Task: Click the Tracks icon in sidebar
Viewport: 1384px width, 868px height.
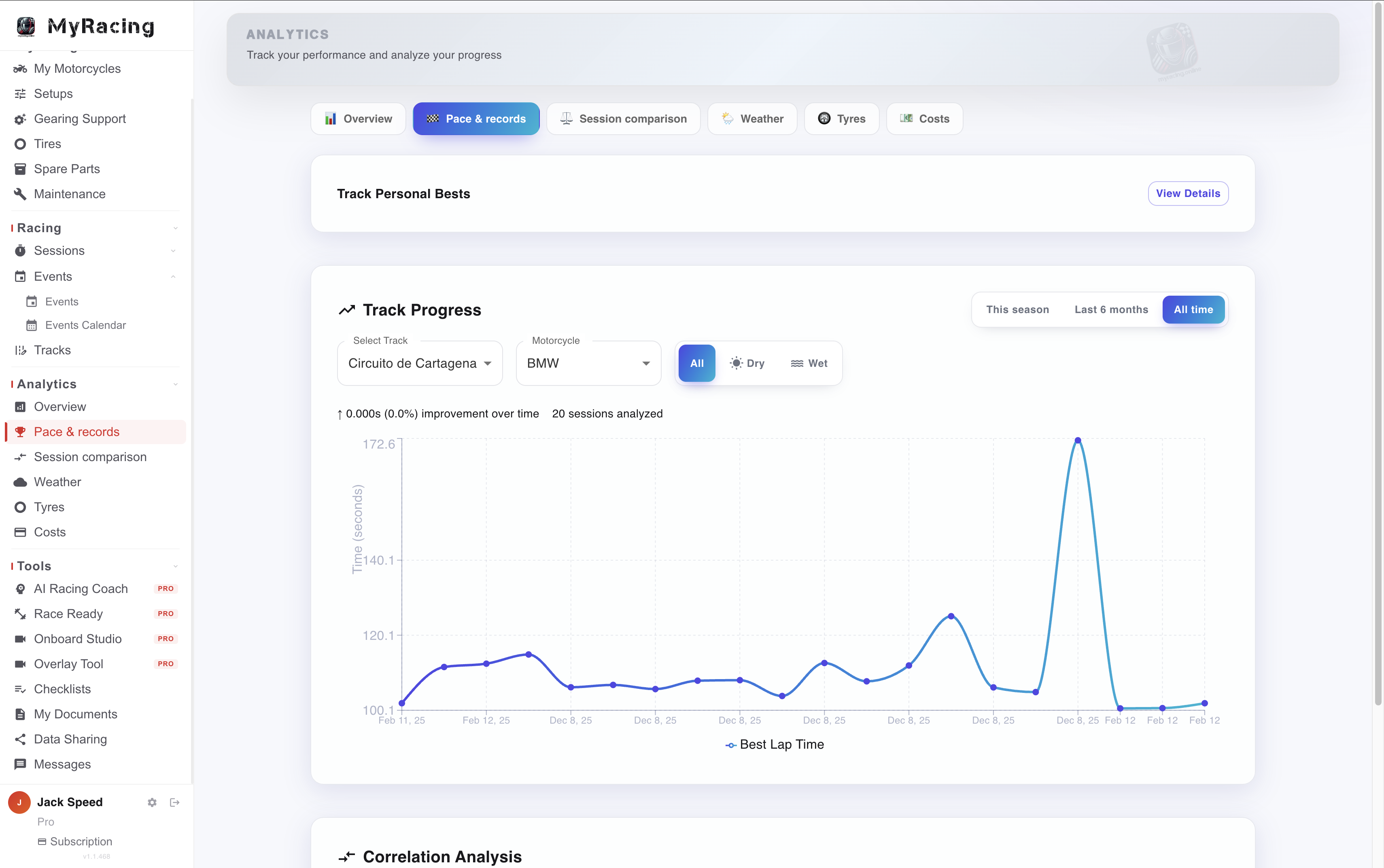Action: (20, 350)
